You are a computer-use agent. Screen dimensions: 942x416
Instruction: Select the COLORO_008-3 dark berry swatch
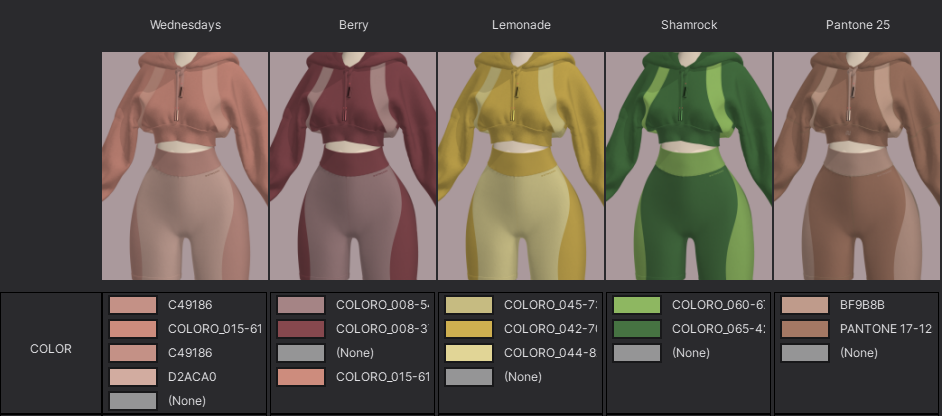[x=301, y=329]
